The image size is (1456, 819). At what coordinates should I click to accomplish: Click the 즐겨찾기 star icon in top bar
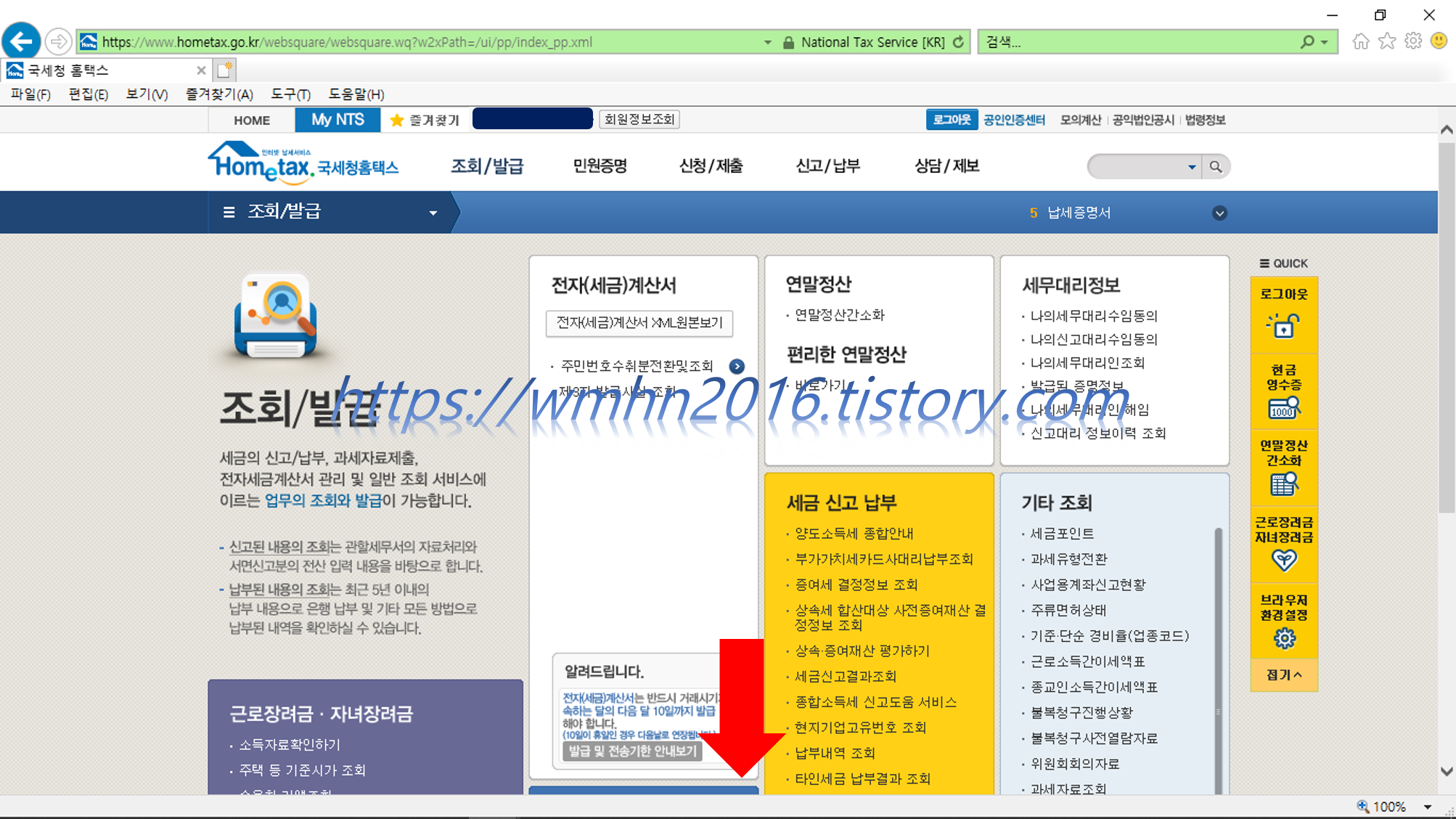396,120
